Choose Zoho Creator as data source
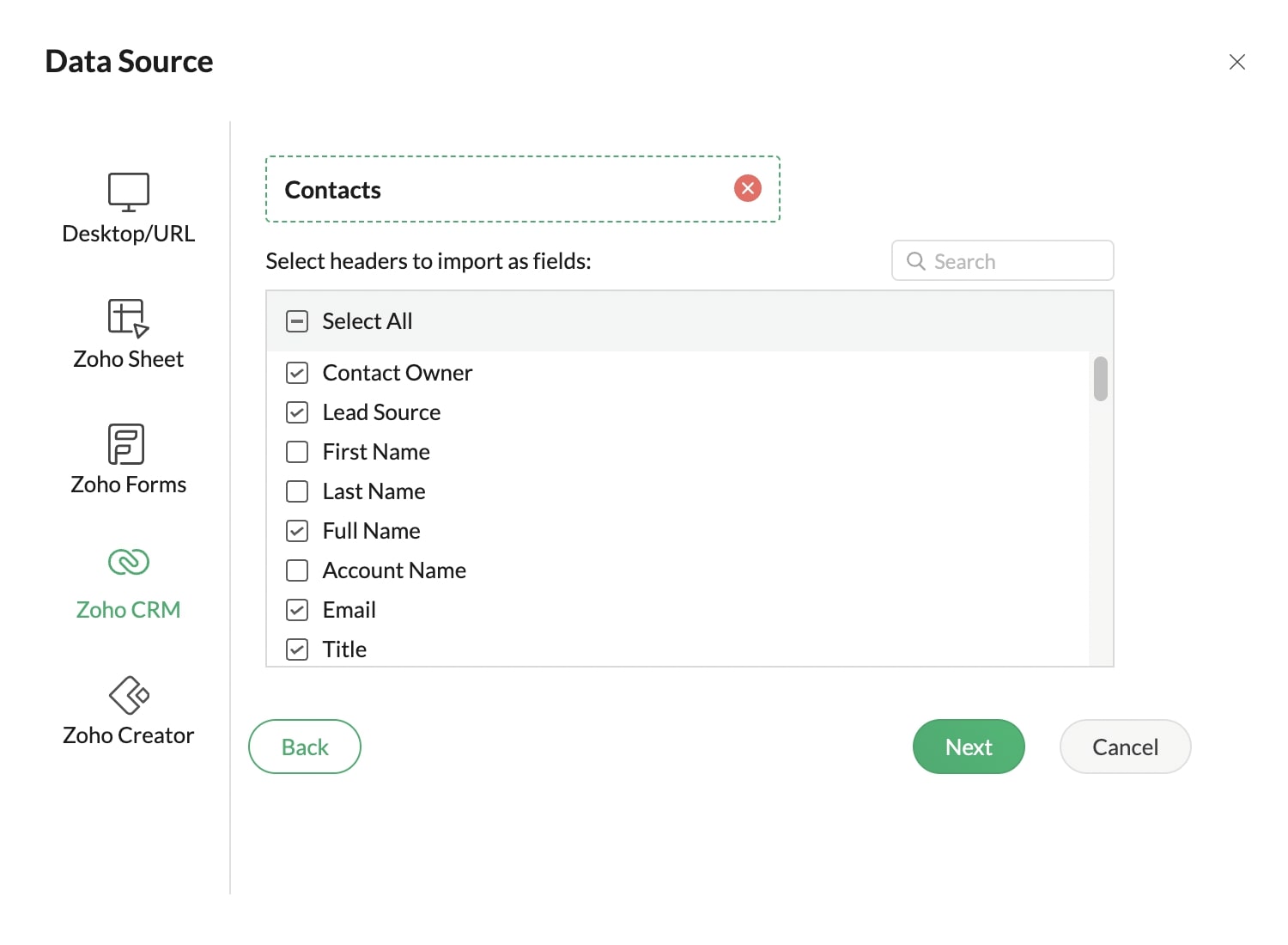The height and width of the screenshot is (945, 1288). click(x=128, y=696)
